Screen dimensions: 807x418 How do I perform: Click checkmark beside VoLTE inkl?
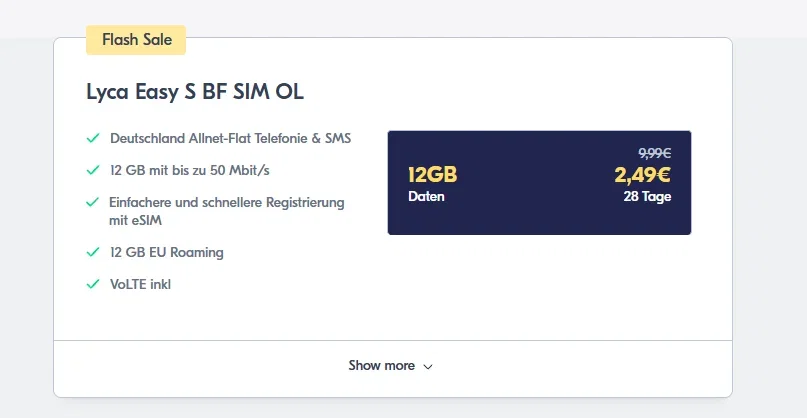pyautogui.click(x=93, y=284)
